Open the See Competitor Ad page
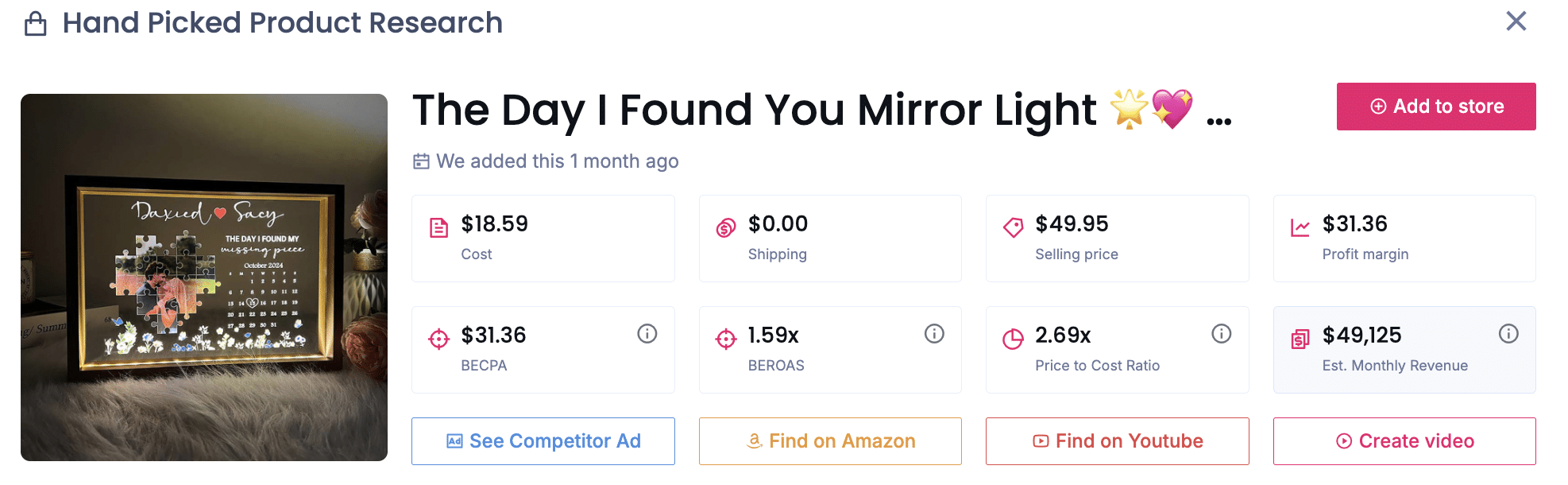This screenshot has width=1568, height=485. tap(543, 440)
